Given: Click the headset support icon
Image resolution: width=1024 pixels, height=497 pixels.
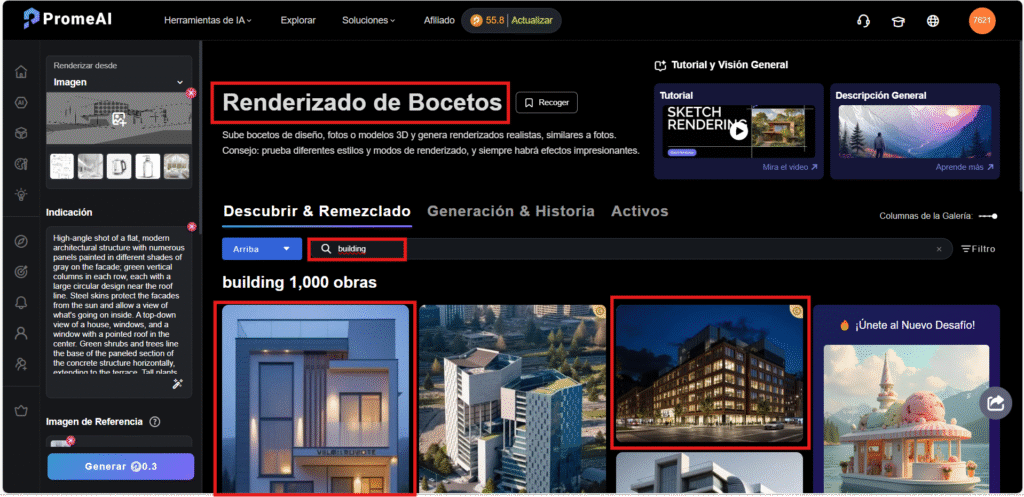Looking at the screenshot, I should (864, 21).
